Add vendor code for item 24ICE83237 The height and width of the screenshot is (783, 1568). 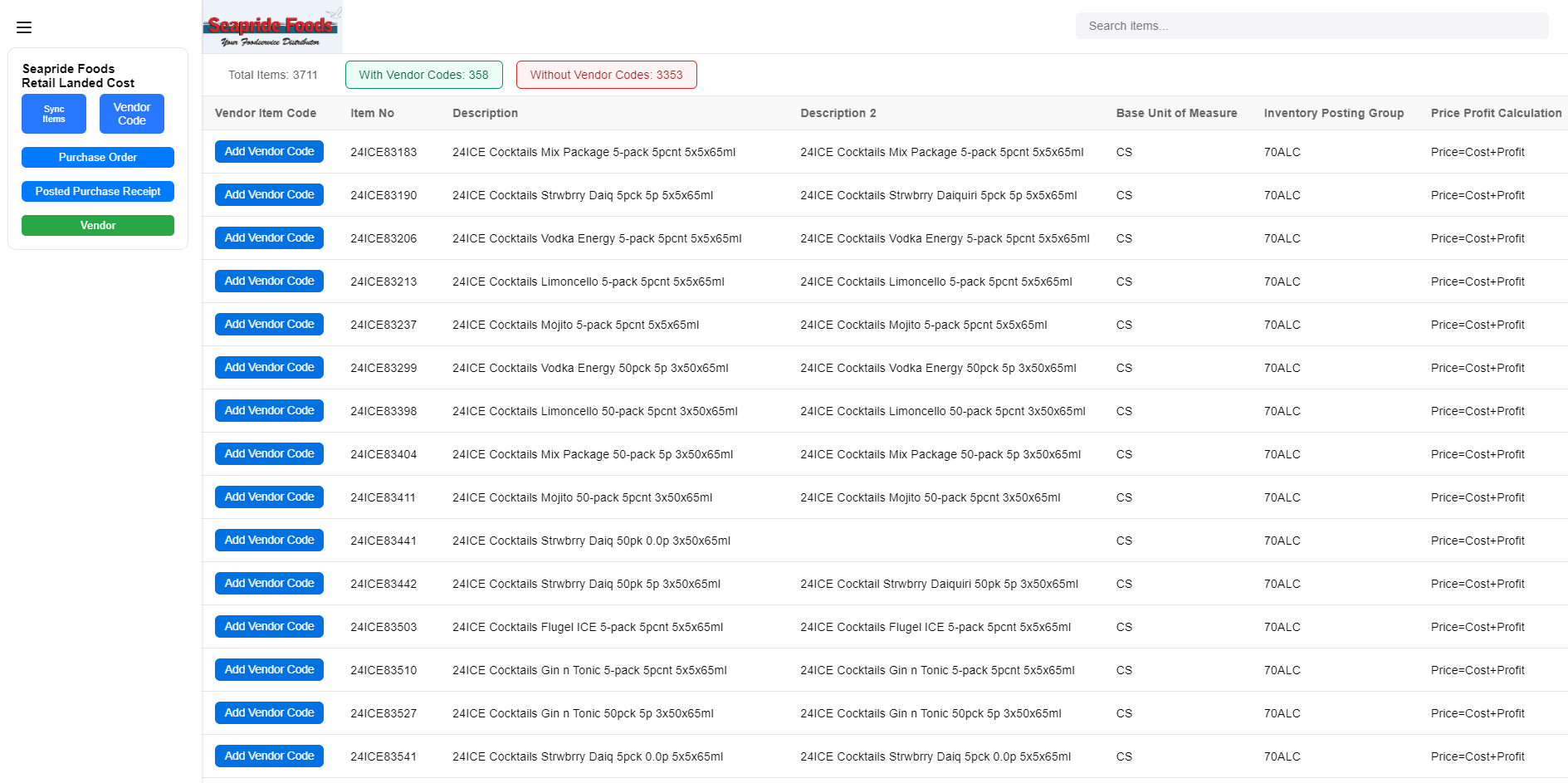[269, 324]
